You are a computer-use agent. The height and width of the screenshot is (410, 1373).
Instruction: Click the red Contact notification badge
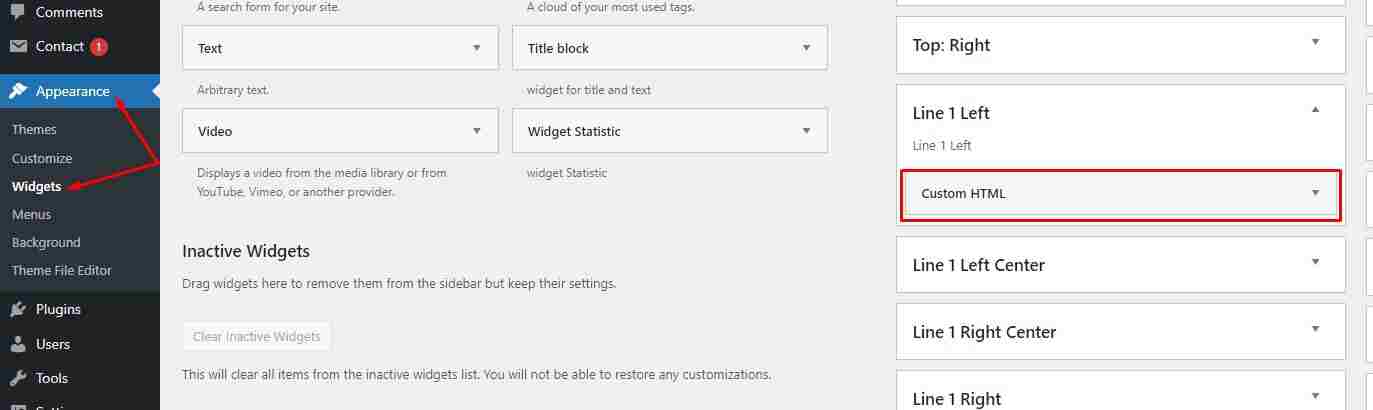(98, 46)
